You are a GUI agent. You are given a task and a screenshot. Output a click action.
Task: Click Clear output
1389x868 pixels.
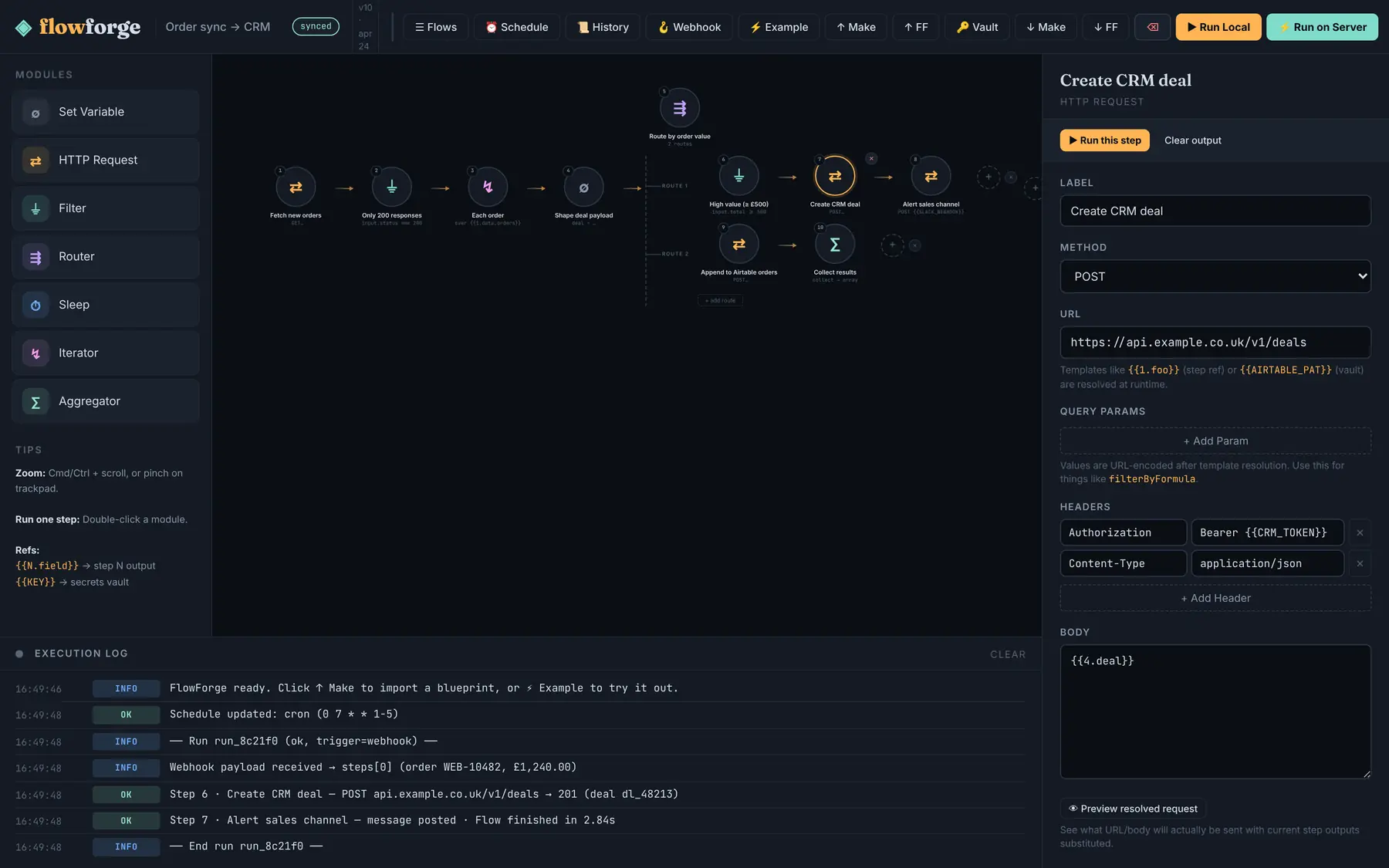tap(1192, 140)
